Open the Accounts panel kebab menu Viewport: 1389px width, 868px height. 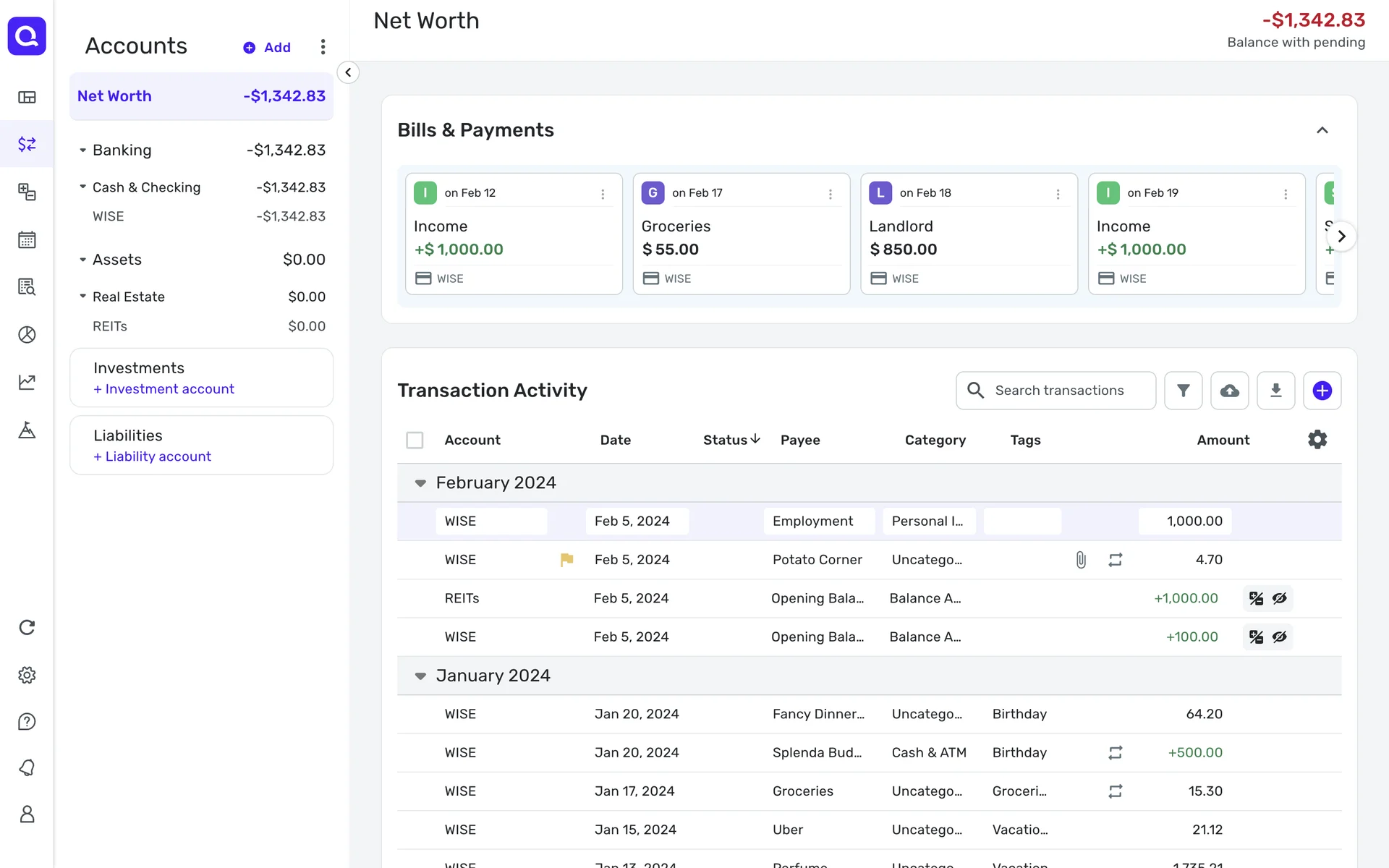click(x=323, y=47)
